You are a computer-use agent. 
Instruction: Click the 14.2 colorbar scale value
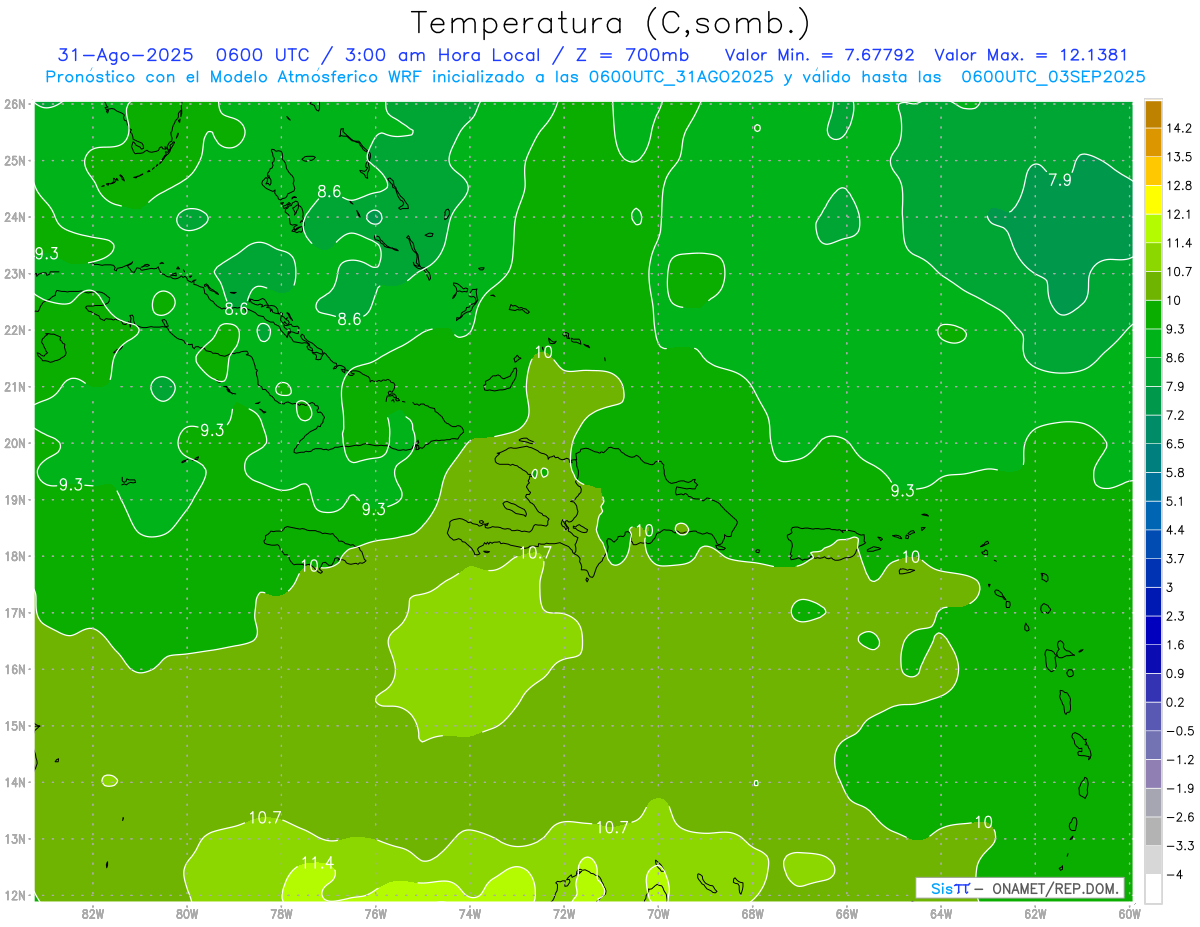(1180, 128)
